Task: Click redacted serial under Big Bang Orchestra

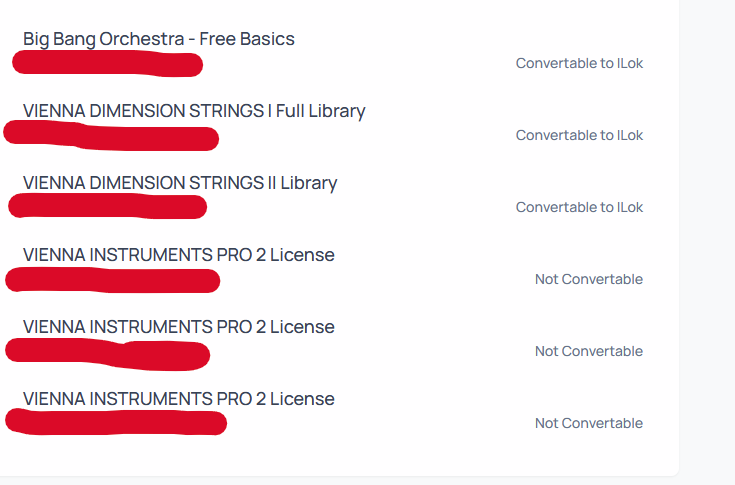Action: pos(107,64)
